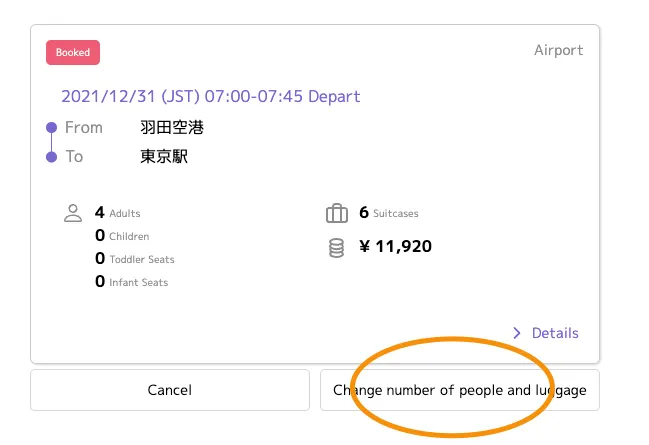This screenshot has height=445, width=649.
Task: Expand booking via the Details chevron arrow
Action: [x=517, y=333]
